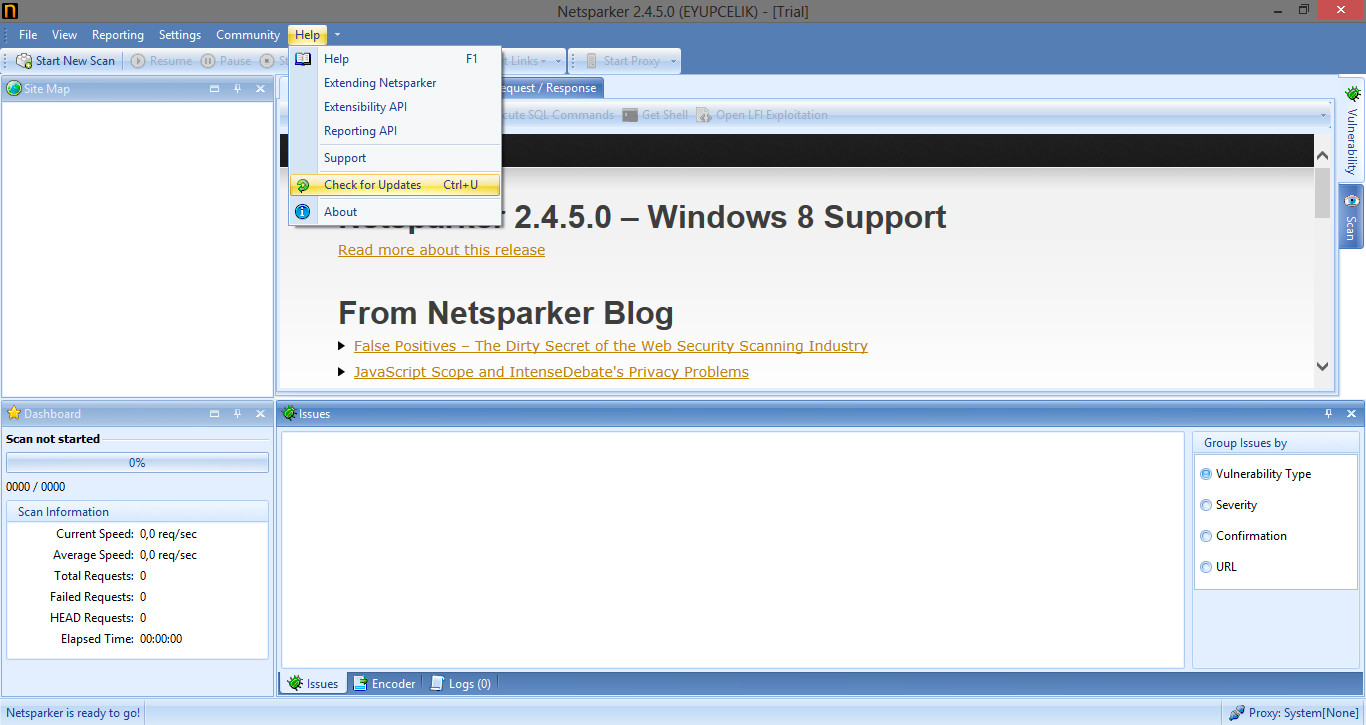Close the Issues panel
The image size is (1366, 725).
click(1351, 414)
